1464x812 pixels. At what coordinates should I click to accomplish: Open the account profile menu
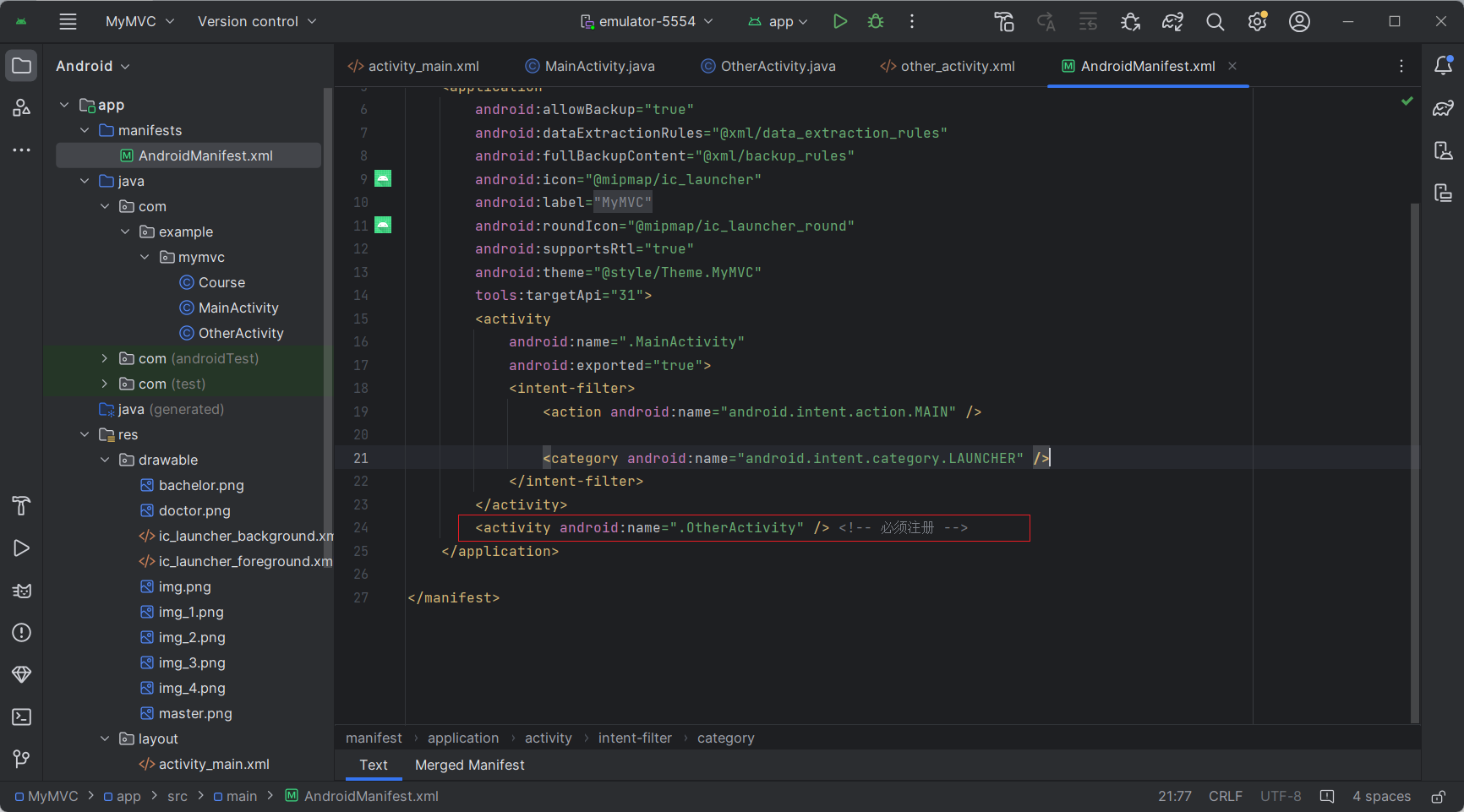(1299, 22)
